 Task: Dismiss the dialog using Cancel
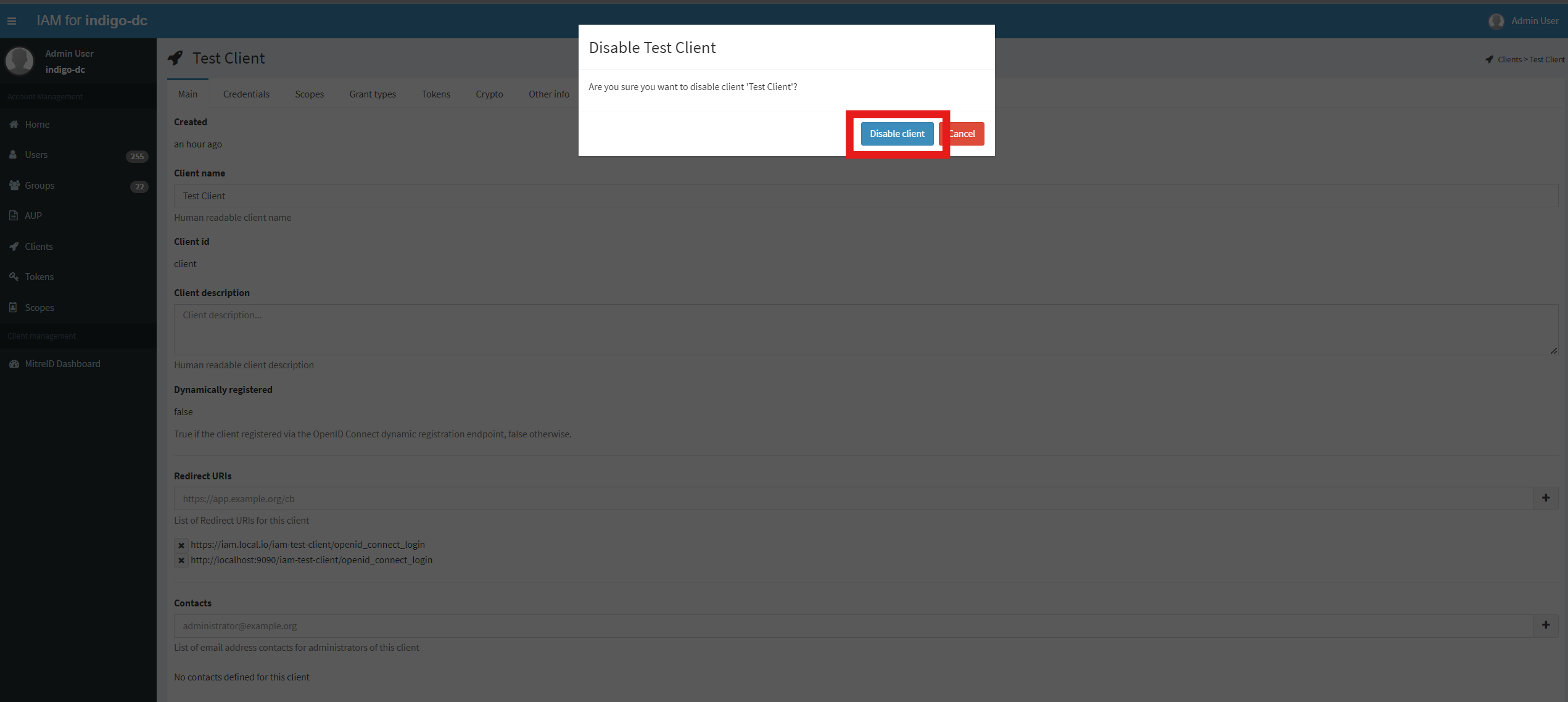click(x=963, y=133)
